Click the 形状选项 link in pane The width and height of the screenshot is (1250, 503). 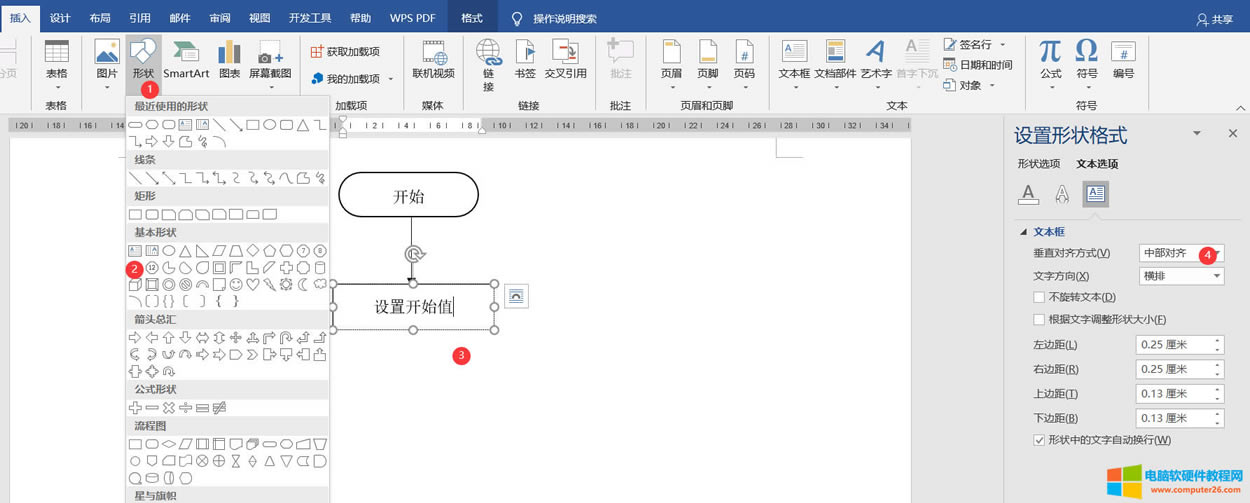pos(1038,164)
